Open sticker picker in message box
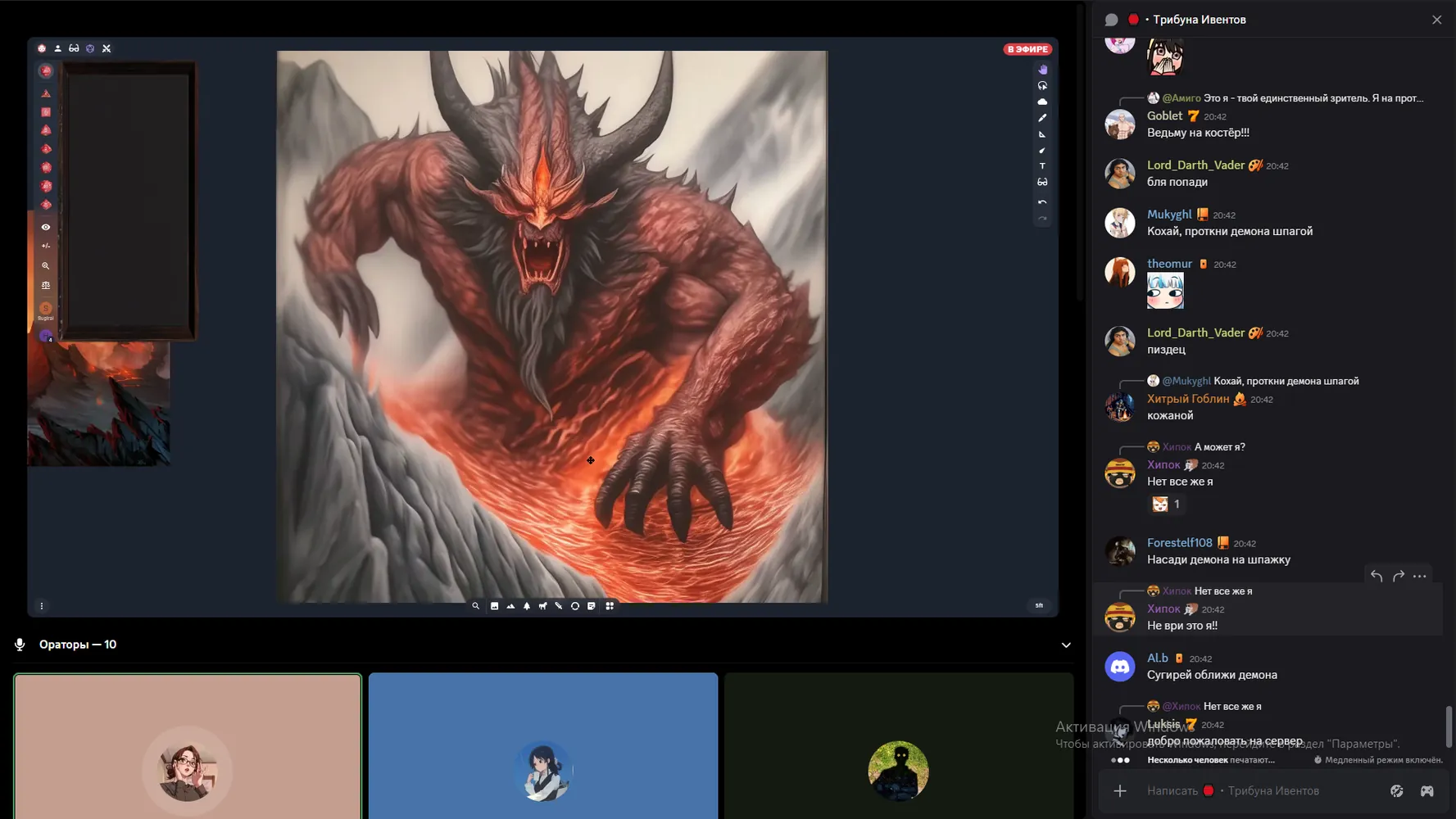Viewport: 1456px width, 819px height. tap(1397, 791)
